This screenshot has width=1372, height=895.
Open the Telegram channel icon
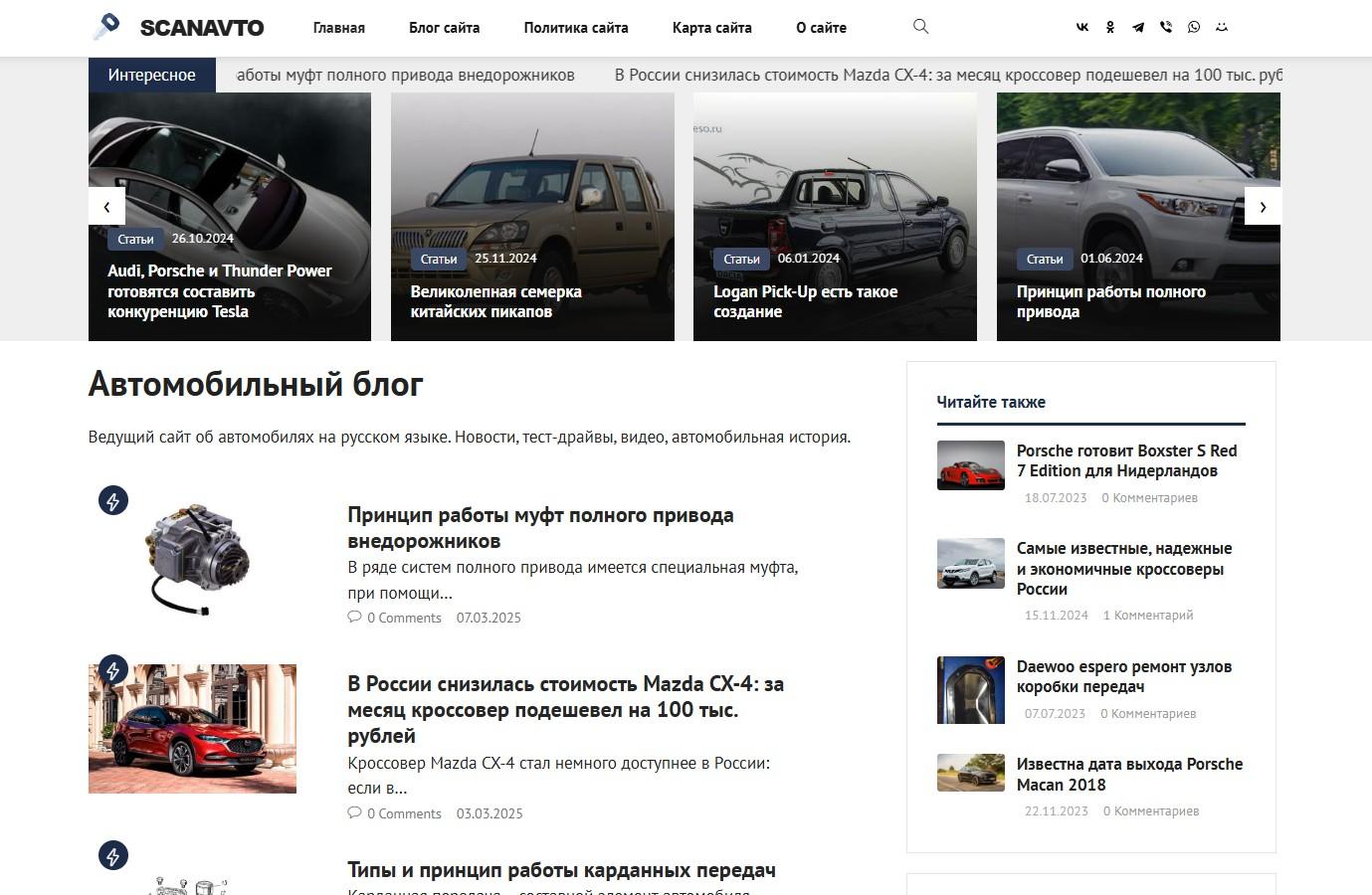1138,27
